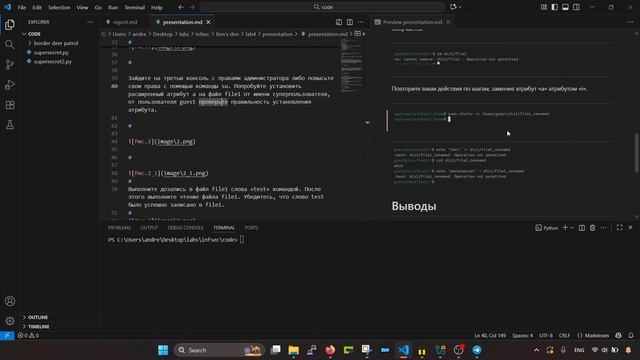Open the Manage gear icon

point(10,321)
